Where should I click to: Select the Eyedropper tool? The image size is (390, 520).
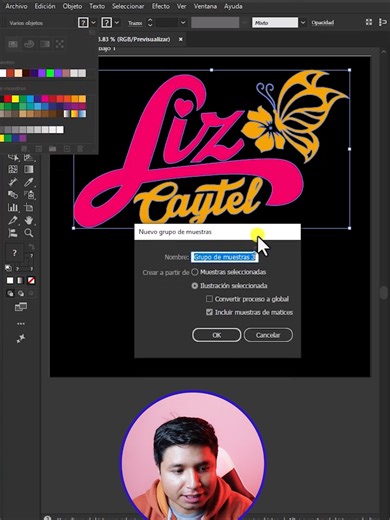(29, 182)
